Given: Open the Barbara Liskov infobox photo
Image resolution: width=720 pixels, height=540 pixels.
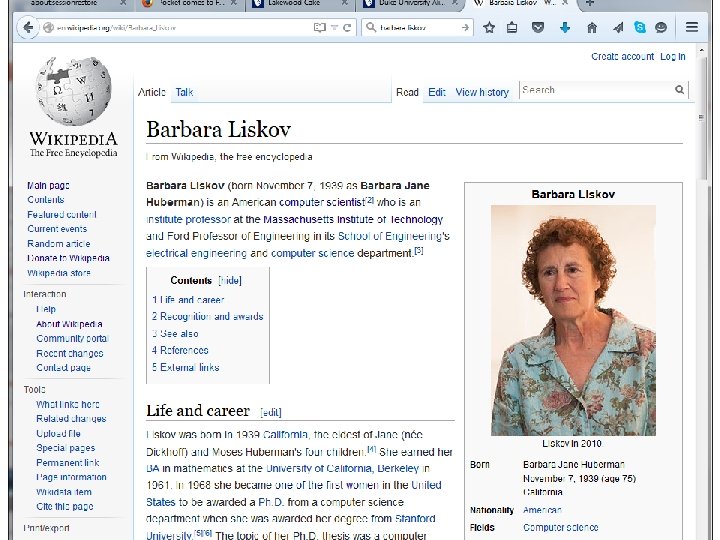Looking at the screenshot, I should point(573,320).
